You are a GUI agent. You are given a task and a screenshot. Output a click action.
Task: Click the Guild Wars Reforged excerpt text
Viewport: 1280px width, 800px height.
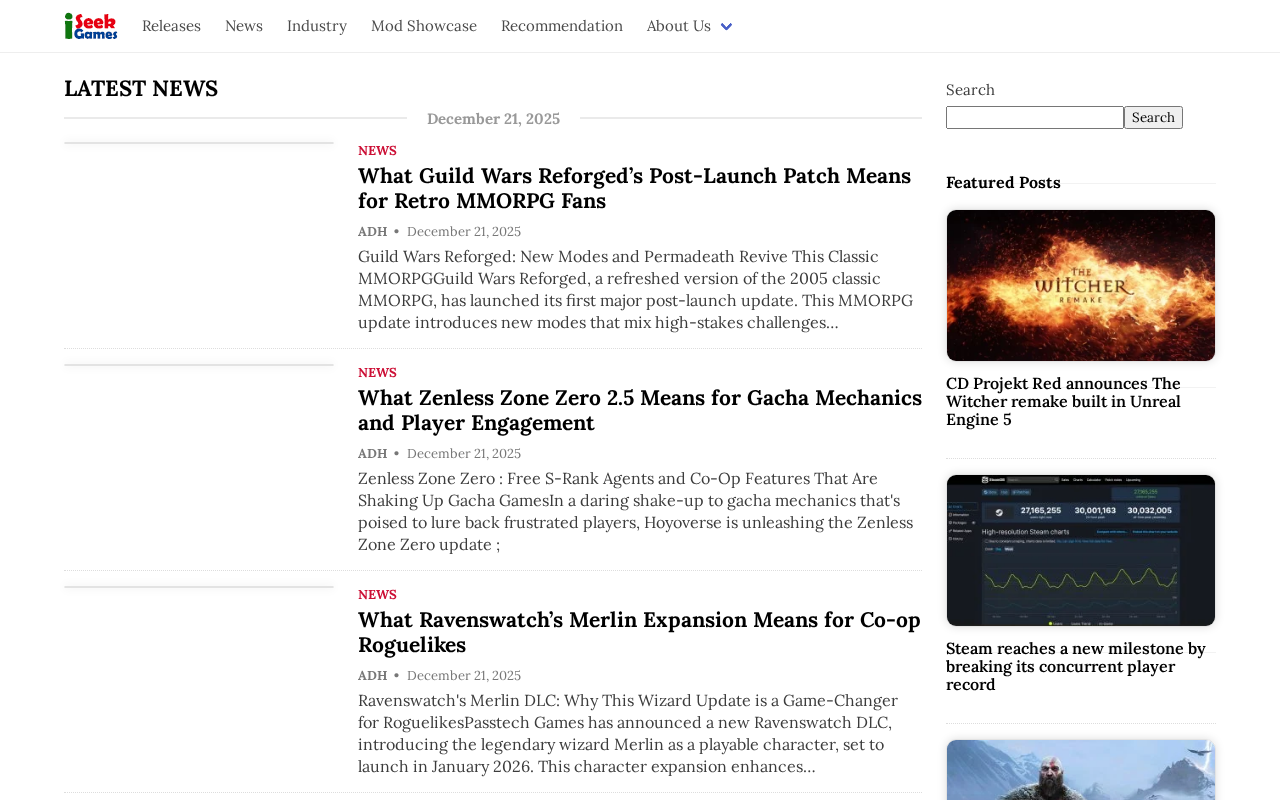pos(636,289)
